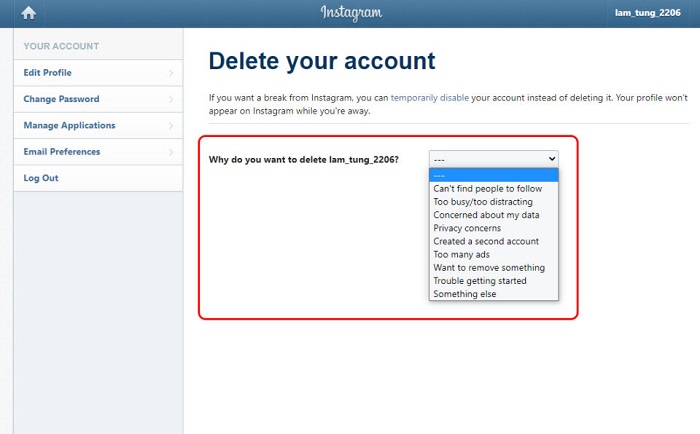
Task: Select the blank '---' option
Action: (x=493, y=175)
